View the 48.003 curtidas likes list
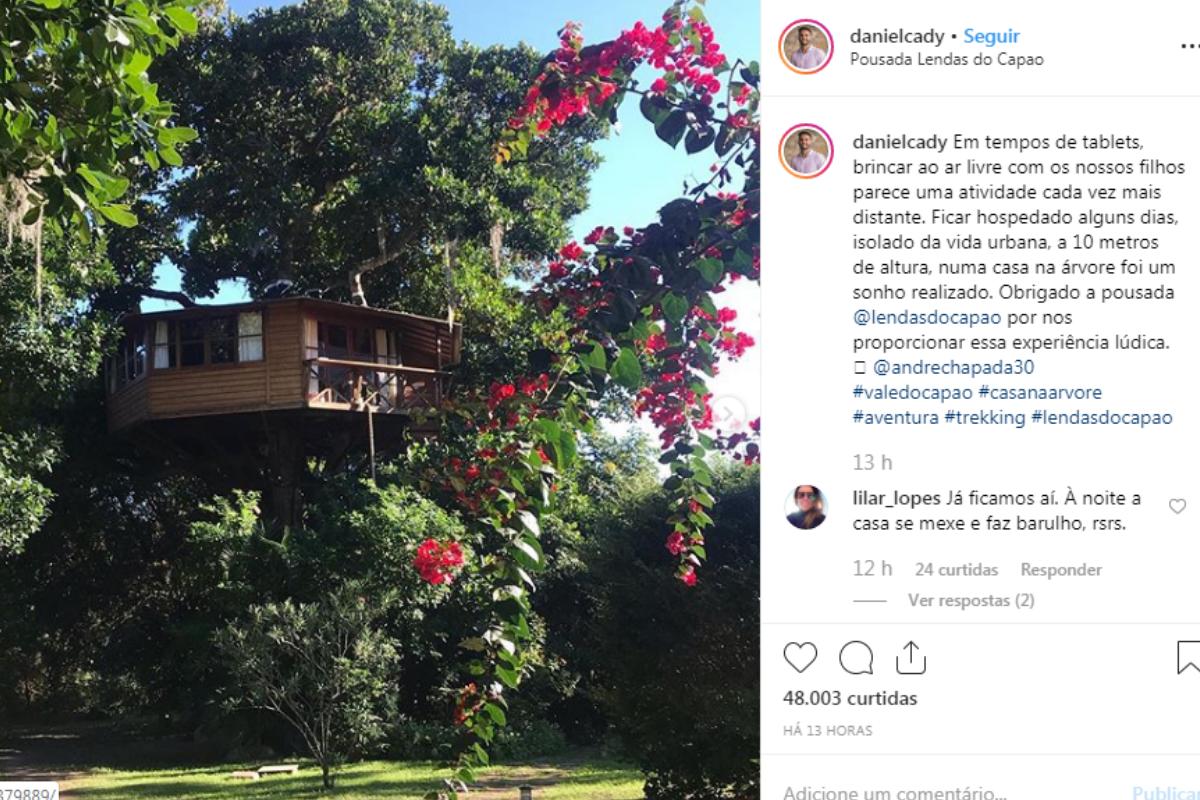Image resolution: width=1200 pixels, height=800 pixels. (850, 698)
